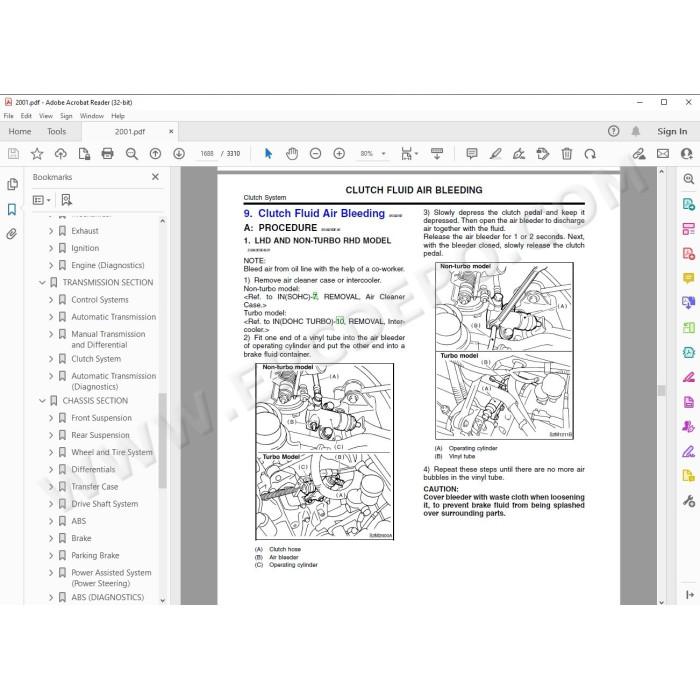Open notifications bell
This screenshot has height=700, width=700.
636,131
